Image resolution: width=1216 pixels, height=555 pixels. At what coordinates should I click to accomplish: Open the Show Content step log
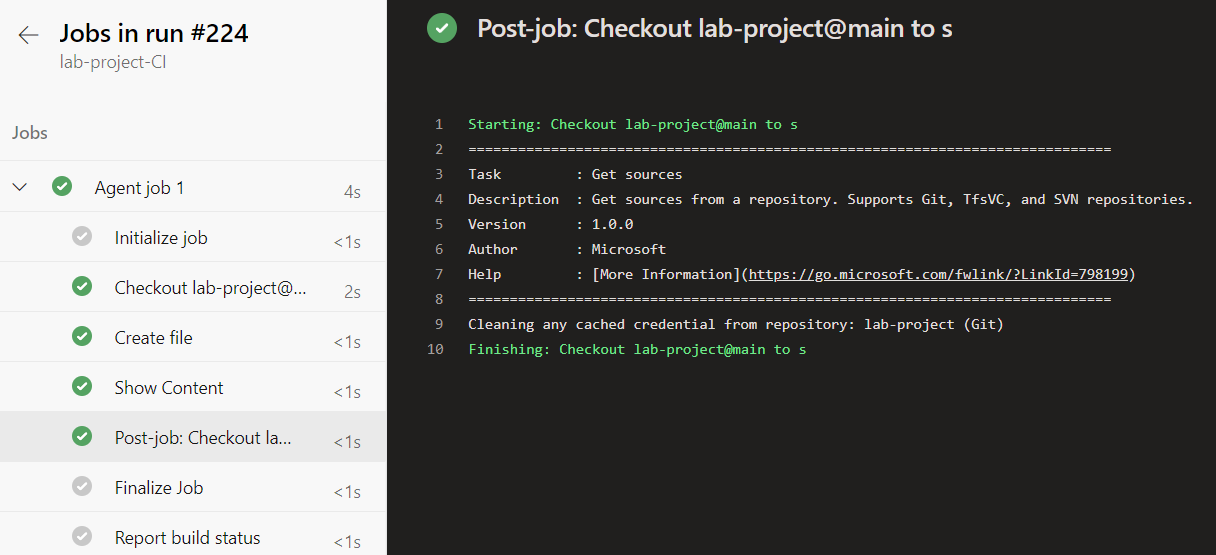click(x=193, y=387)
